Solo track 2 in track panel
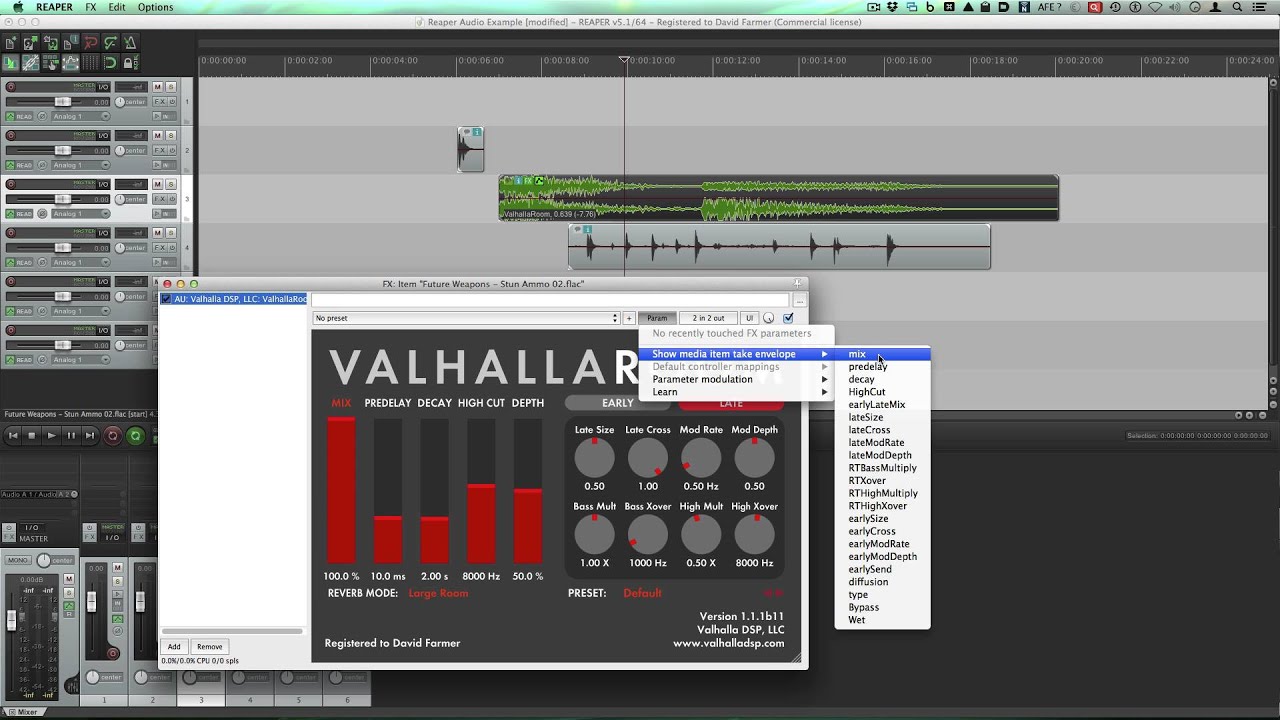Viewport: 1280px width, 720px height. 171,136
